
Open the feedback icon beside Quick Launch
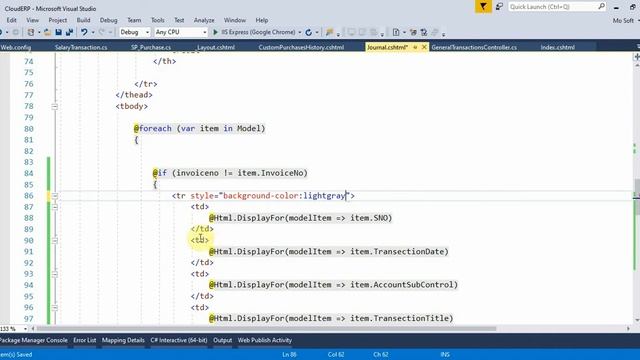coord(499,7)
